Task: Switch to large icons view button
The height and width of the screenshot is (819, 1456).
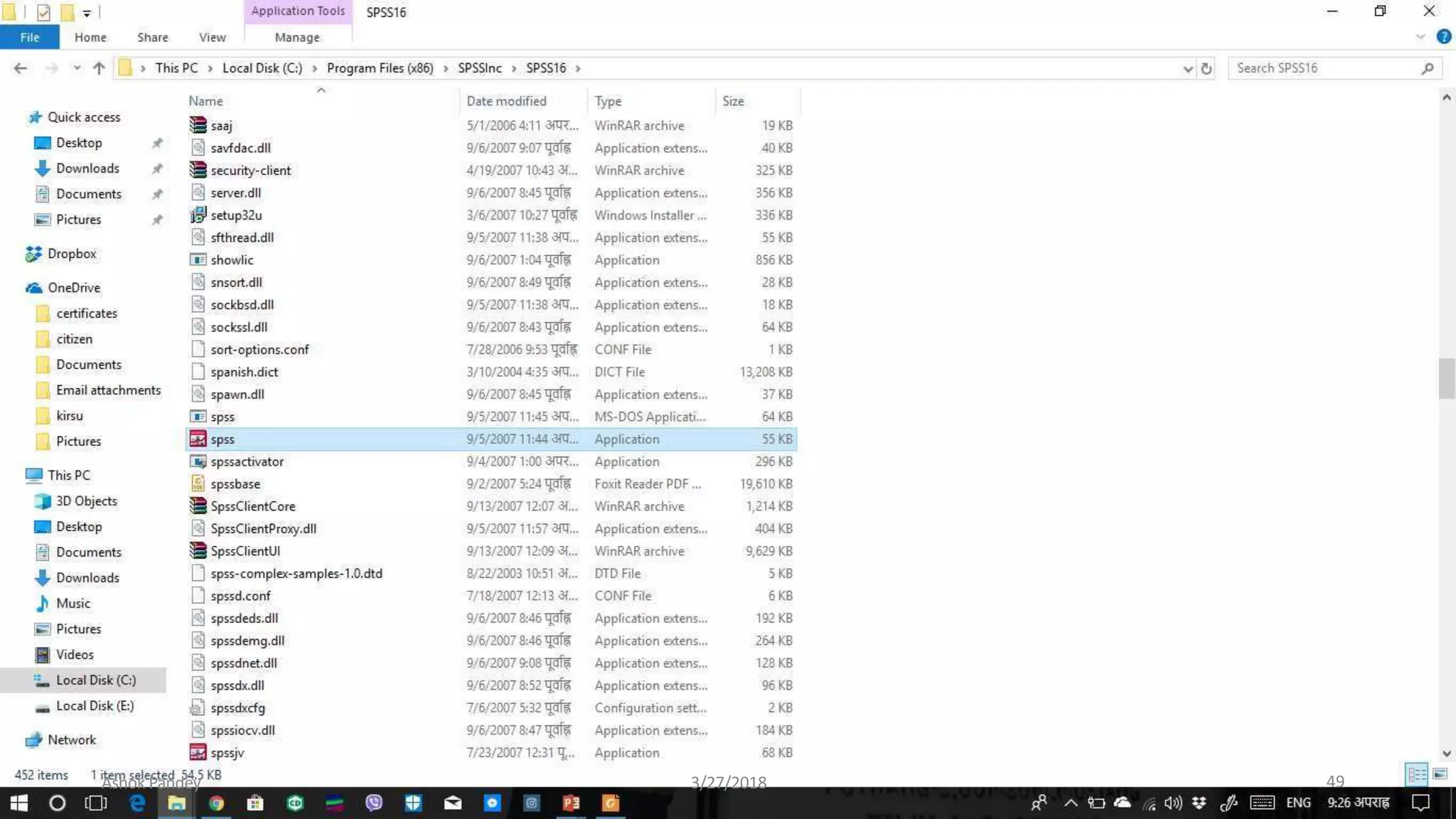Action: [1440, 774]
